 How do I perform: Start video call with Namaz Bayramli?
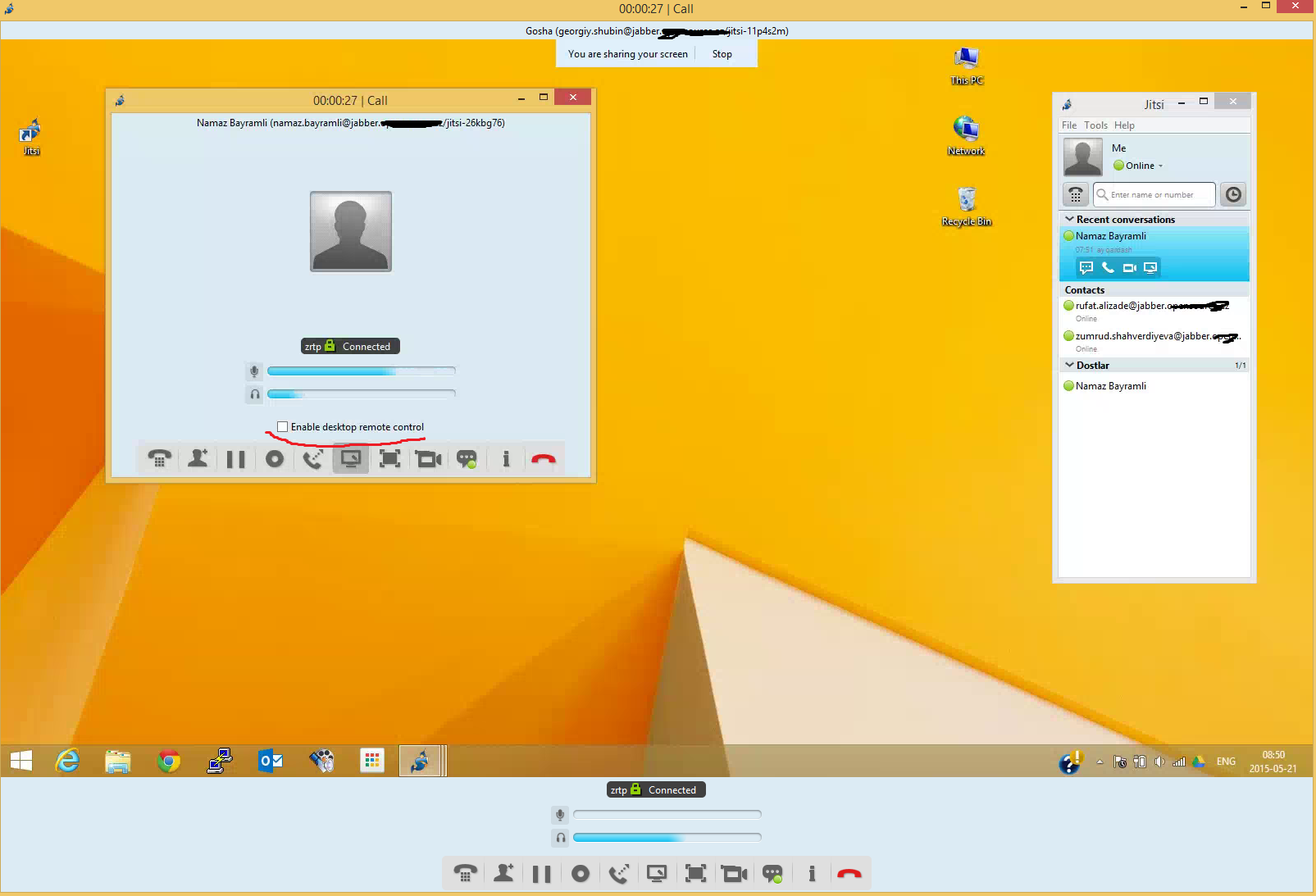(x=1129, y=267)
